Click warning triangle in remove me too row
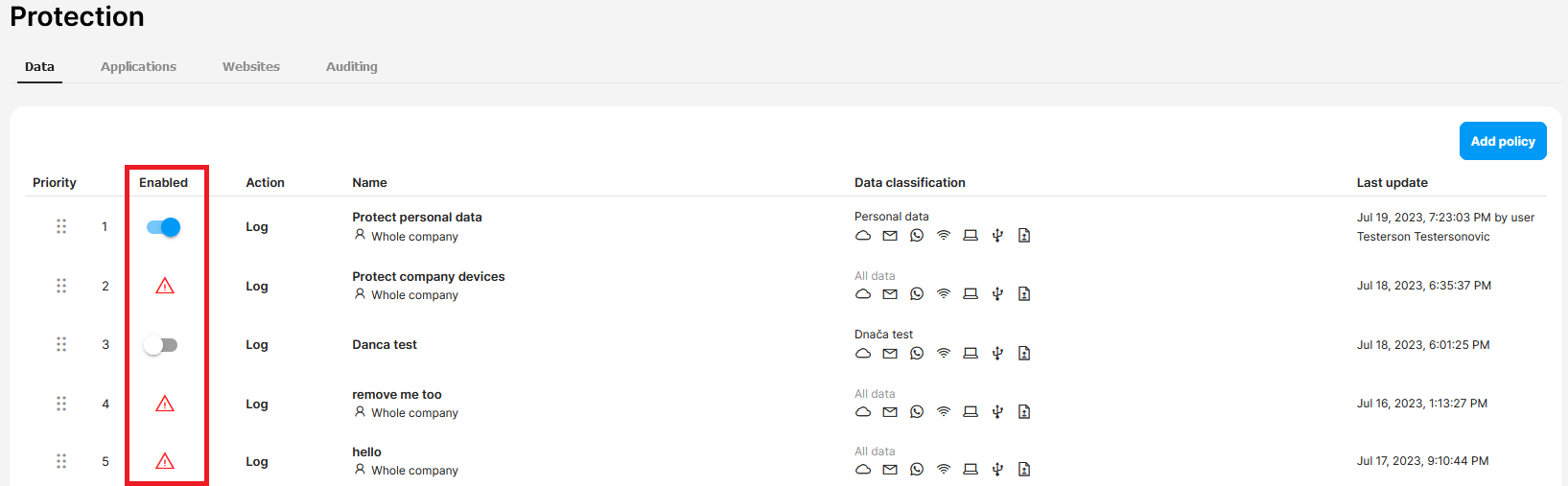The height and width of the screenshot is (486, 1568). [x=165, y=404]
